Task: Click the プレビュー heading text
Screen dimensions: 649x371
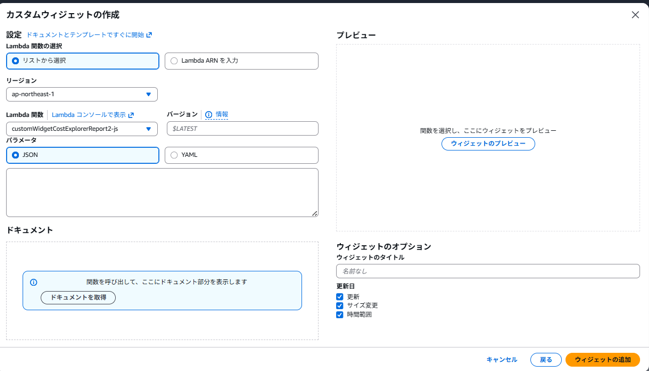Action: coord(356,36)
